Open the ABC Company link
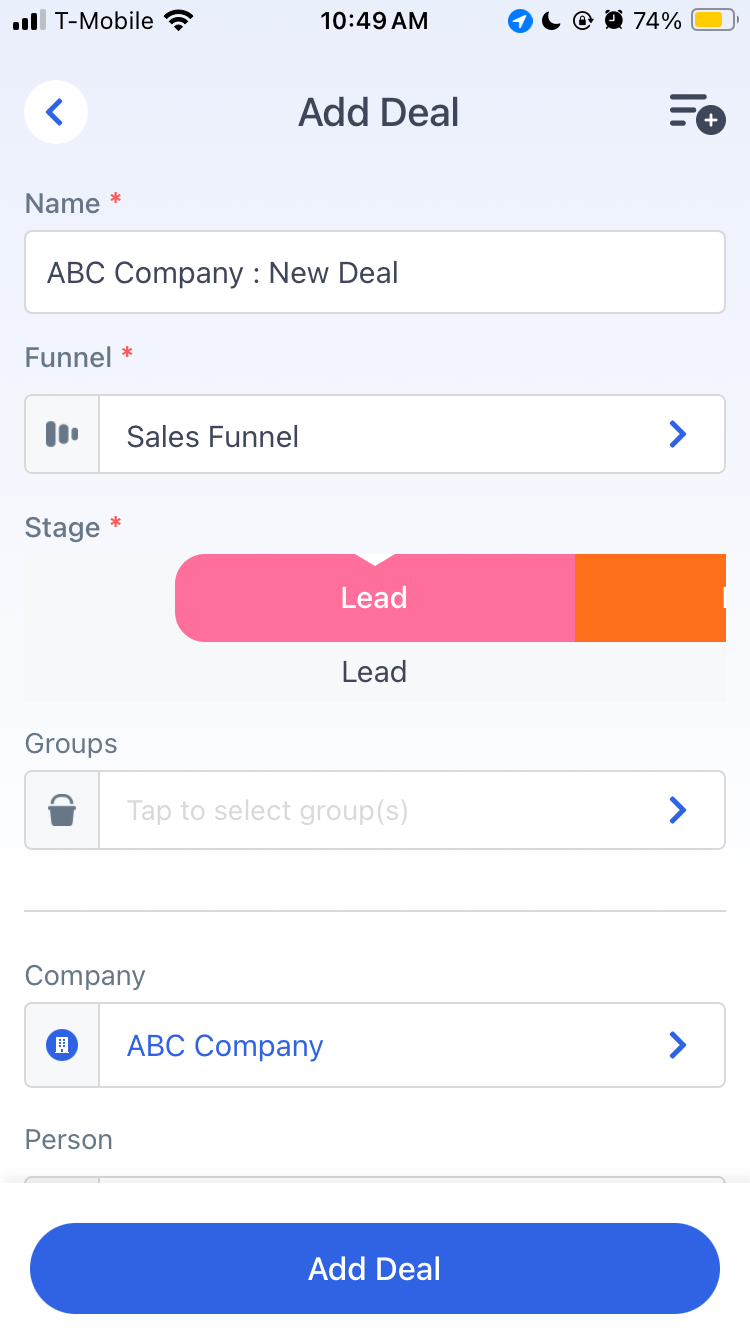The image size is (750, 1334). click(x=225, y=1046)
